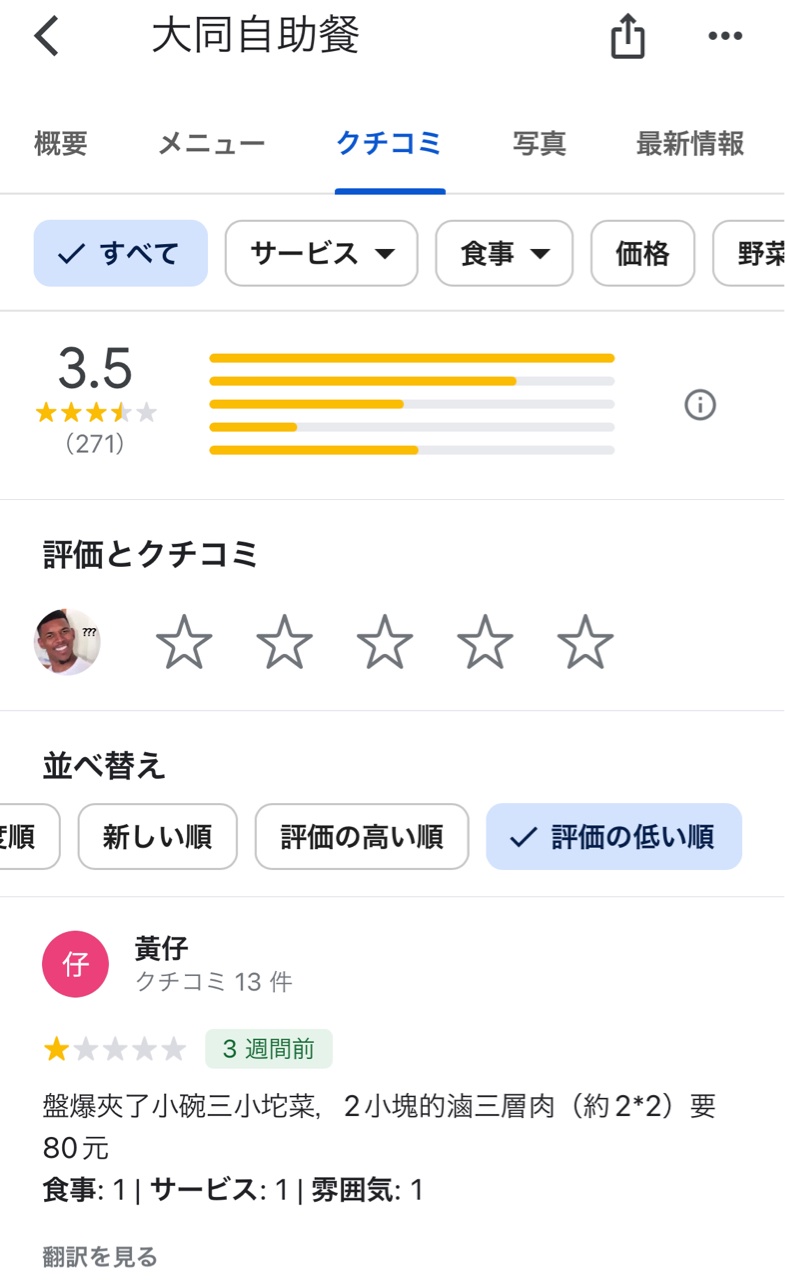Tap the back arrow icon
Viewport: 785px width, 1280px height.
click(47, 37)
